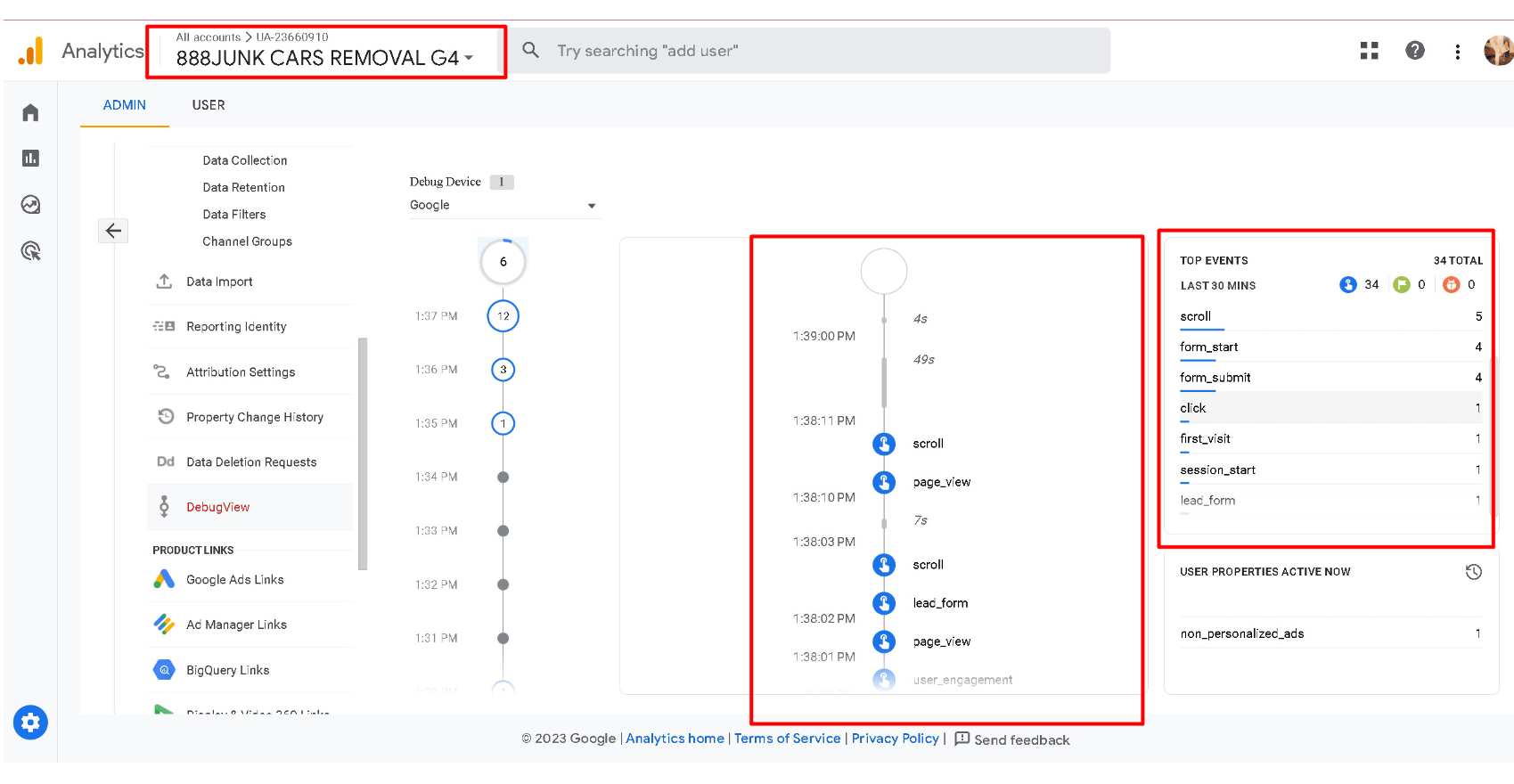This screenshot has width=1514, height=784.
Task: Click the user properties history clock icon
Action: coord(1473,572)
